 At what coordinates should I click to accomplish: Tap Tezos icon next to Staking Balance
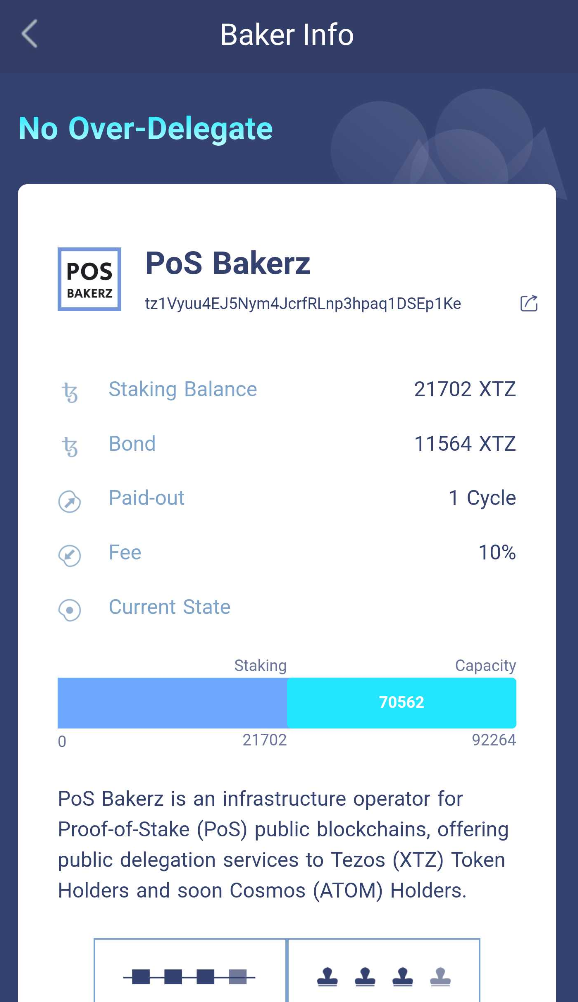70,392
